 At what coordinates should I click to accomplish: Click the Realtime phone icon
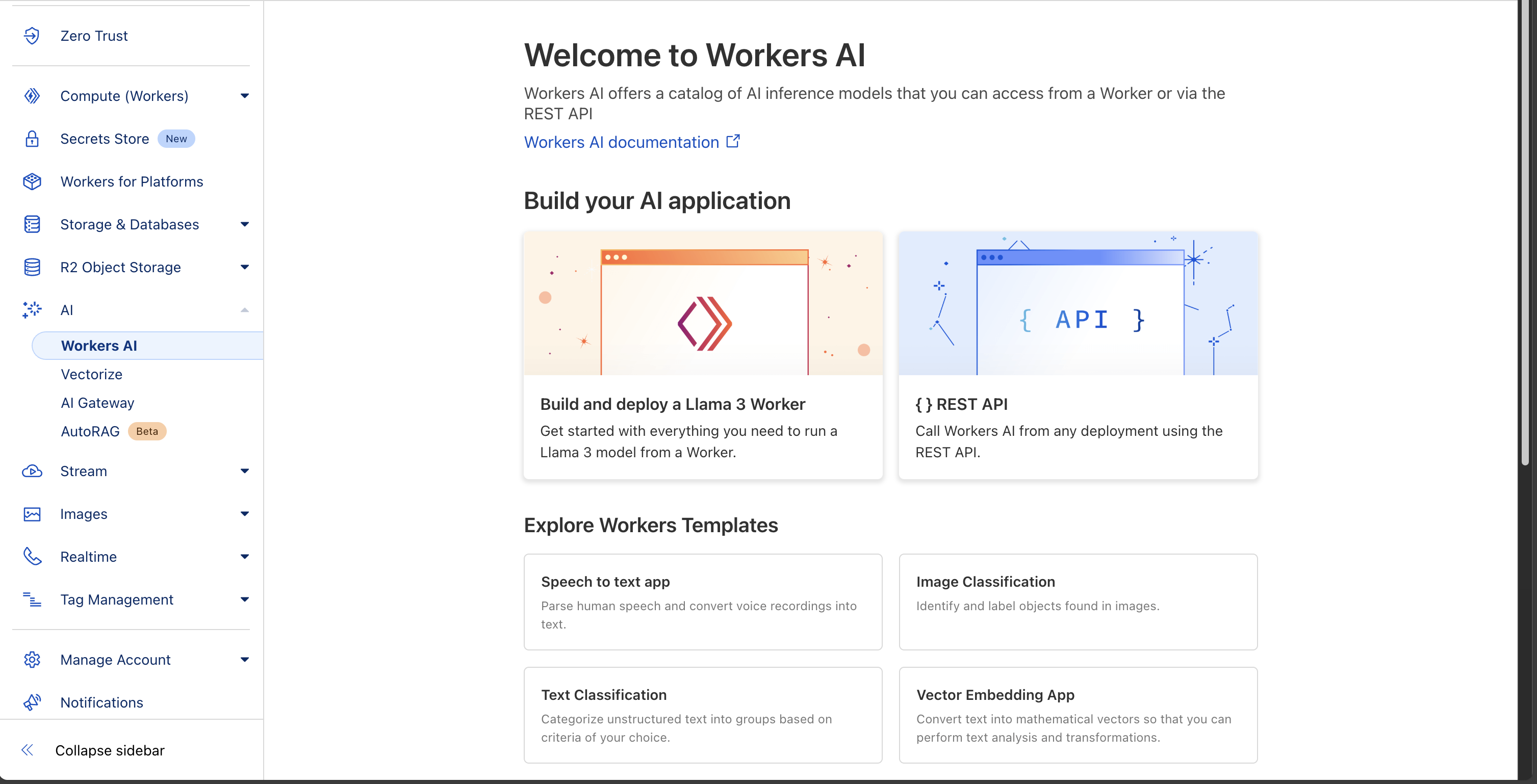point(32,557)
